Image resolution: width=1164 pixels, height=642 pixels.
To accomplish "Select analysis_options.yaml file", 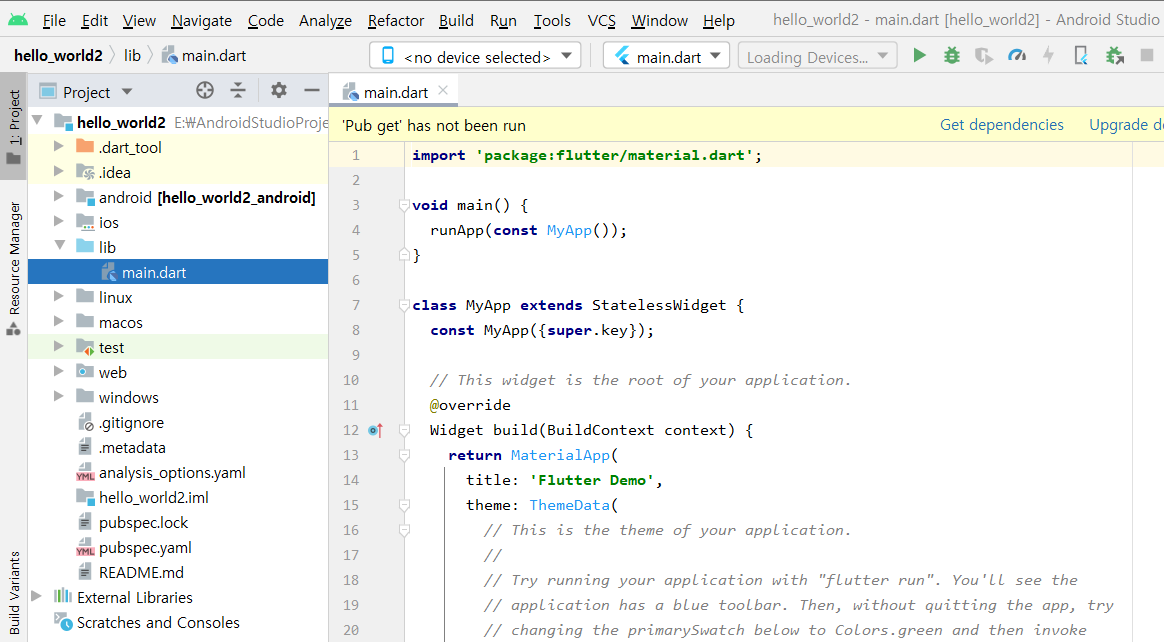I will [x=171, y=473].
